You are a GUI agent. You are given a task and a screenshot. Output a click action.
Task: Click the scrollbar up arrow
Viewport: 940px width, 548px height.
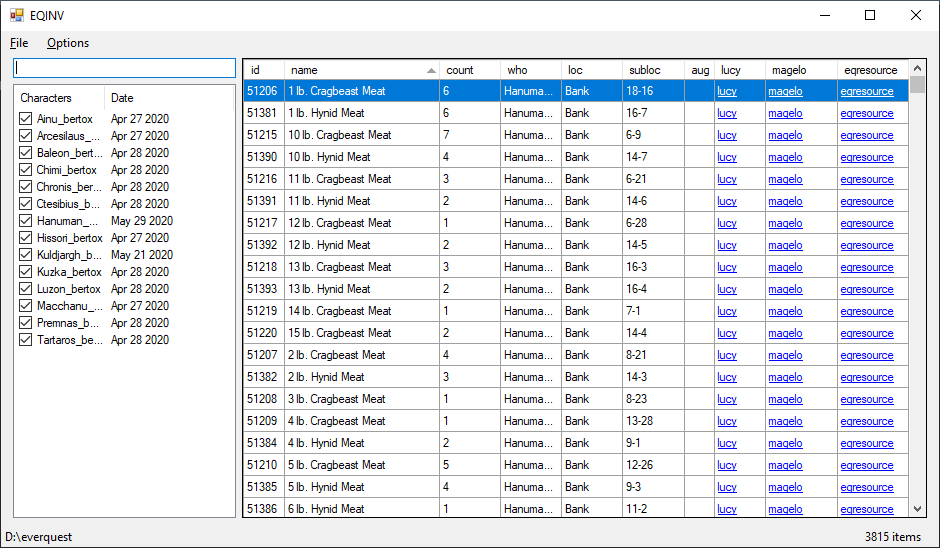(x=917, y=69)
